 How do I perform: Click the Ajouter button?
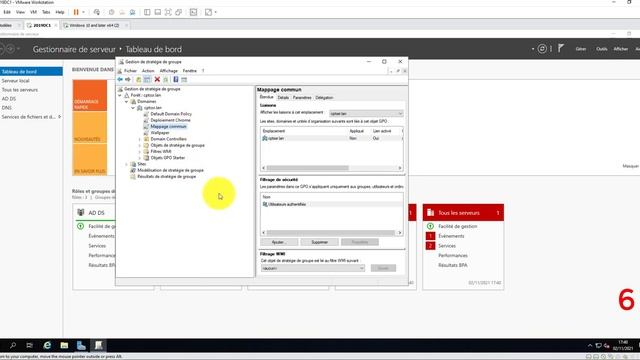click(x=279, y=242)
